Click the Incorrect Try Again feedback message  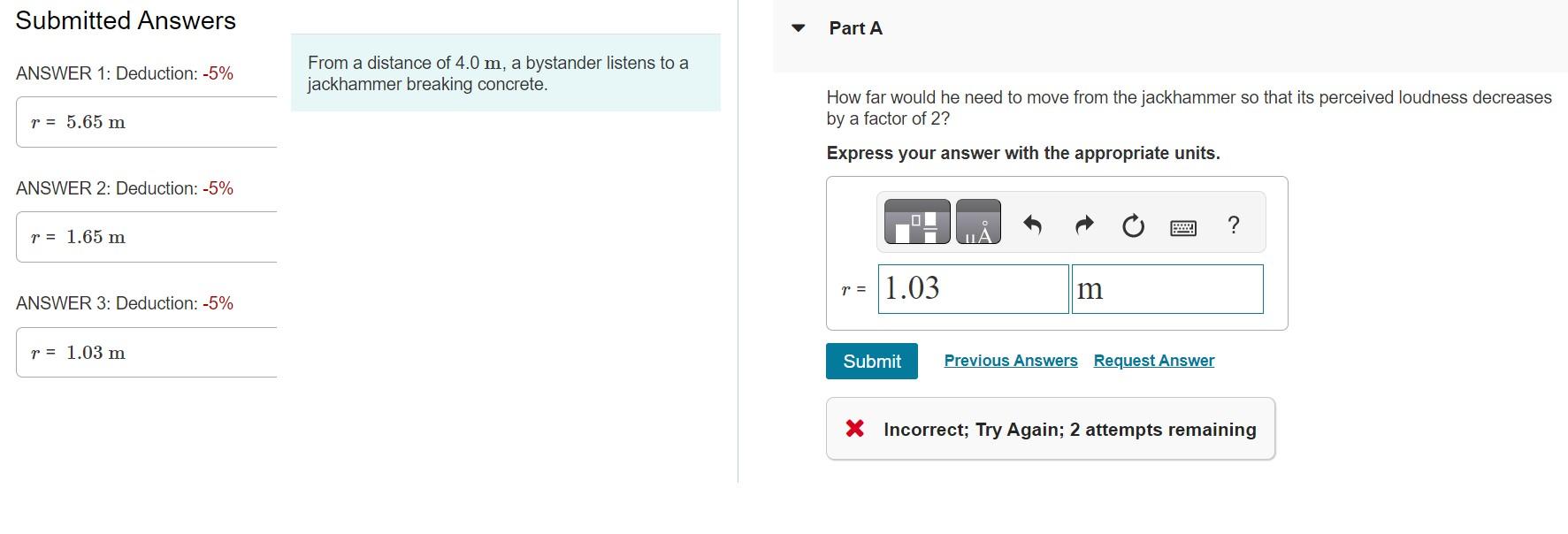click(x=1069, y=430)
